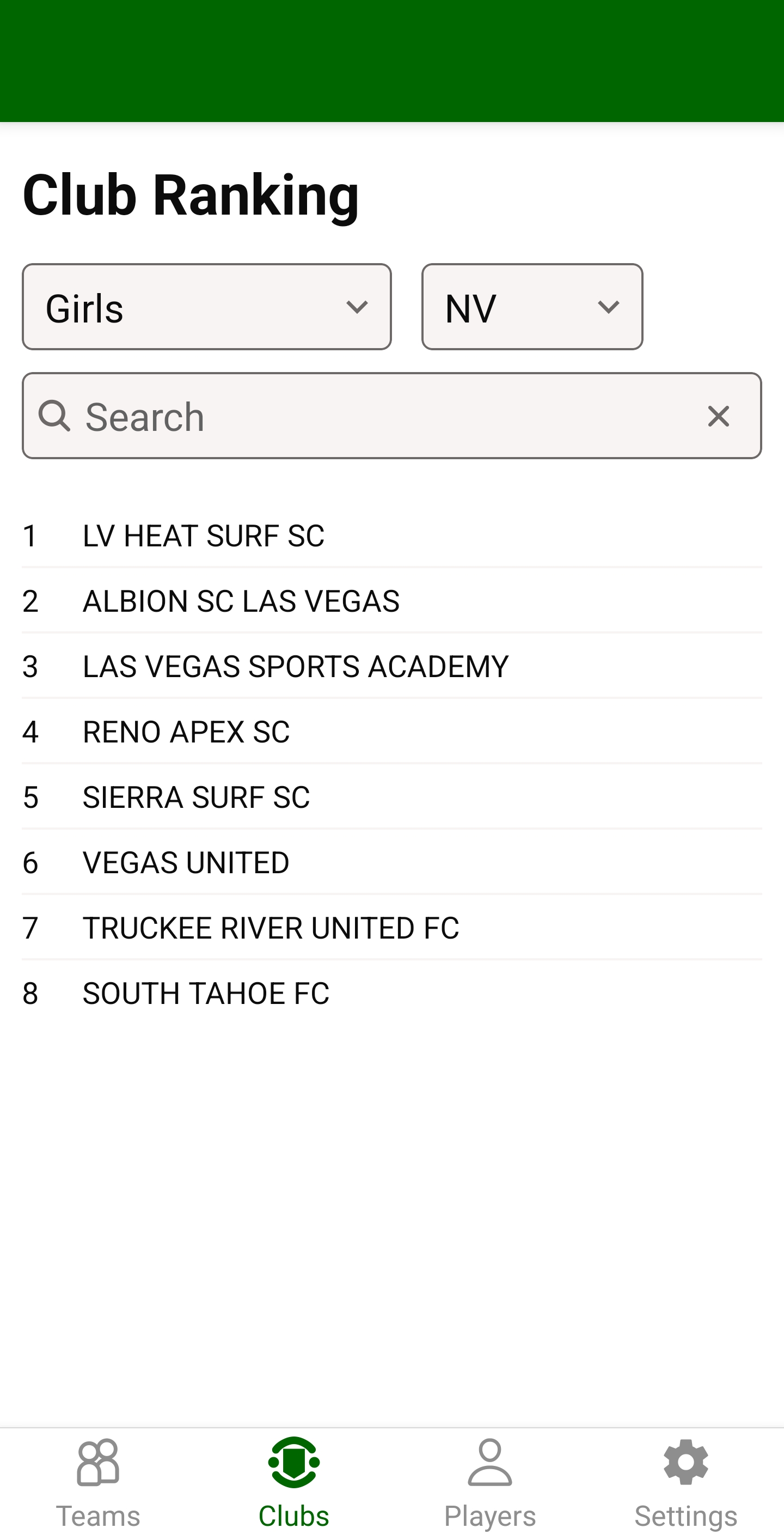Expand the Girls gender dropdown
Screen dimensions: 784x1534
tap(206, 307)
